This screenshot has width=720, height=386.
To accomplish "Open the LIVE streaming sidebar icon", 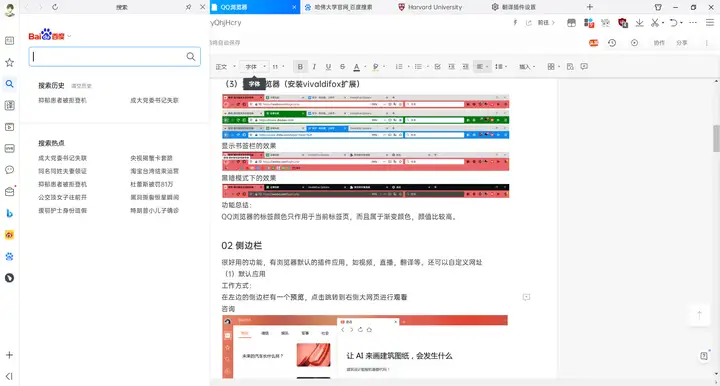I will (x=9, y=149).
